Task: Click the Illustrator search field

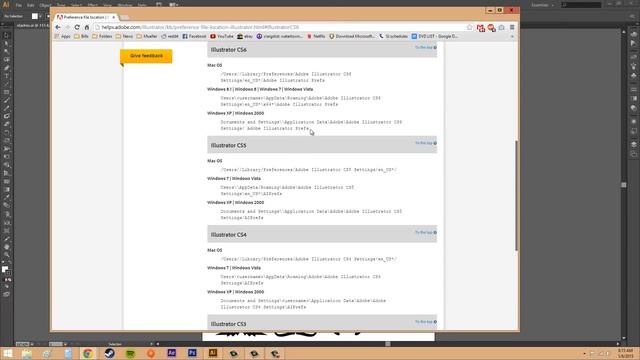Action: 581,5
